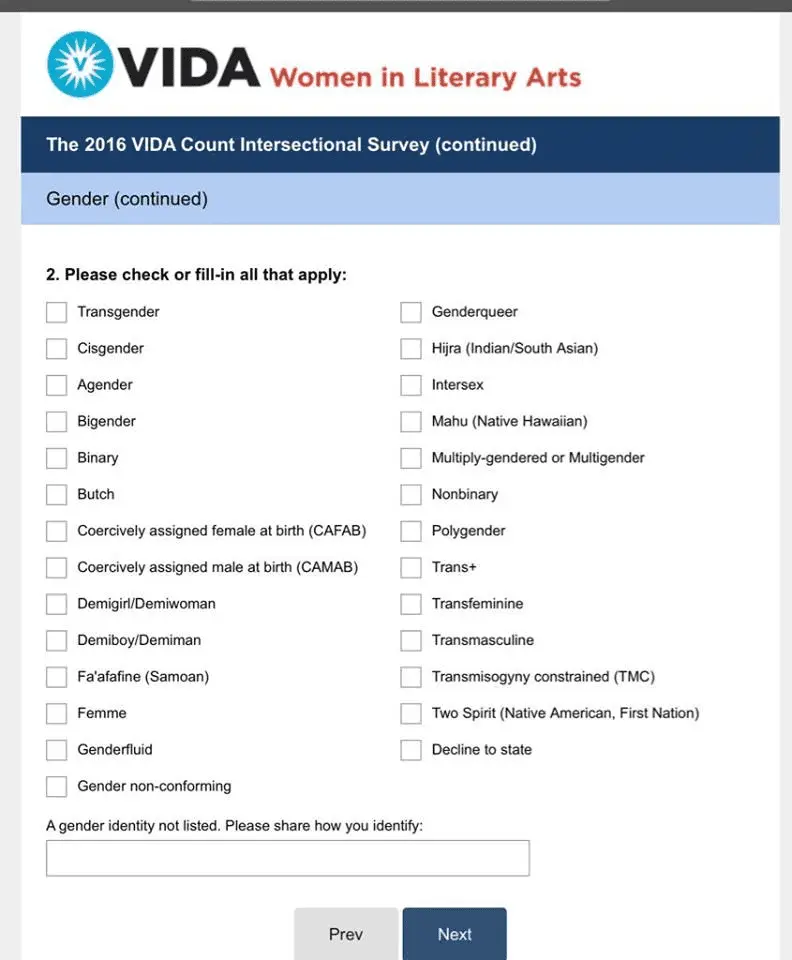Image resolution: width=792 pixels, height=960 pixels.
Task: Check the Trans+ checkbox
Action: [411, 568]
